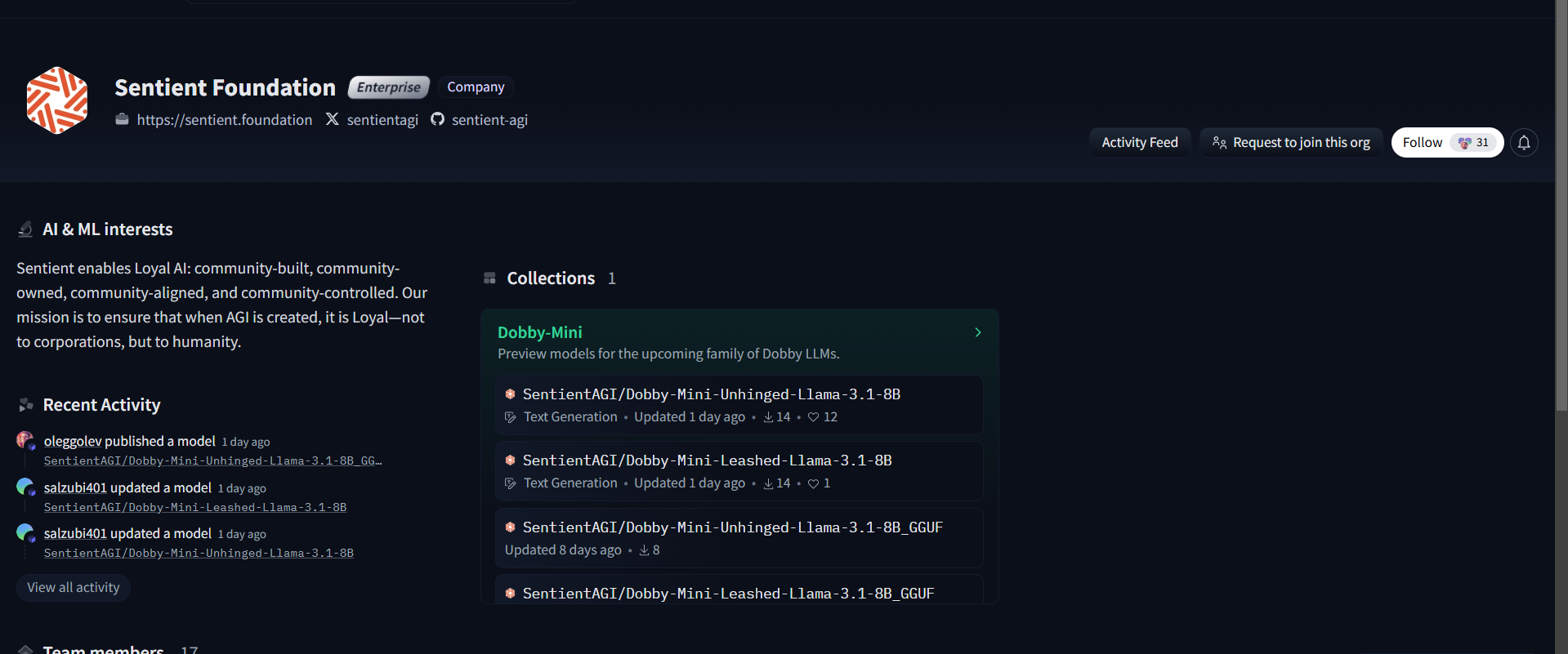
Task: Click download icon on Leashed-Llama-3.1-8B card
Action: click(x=768, y=483)
